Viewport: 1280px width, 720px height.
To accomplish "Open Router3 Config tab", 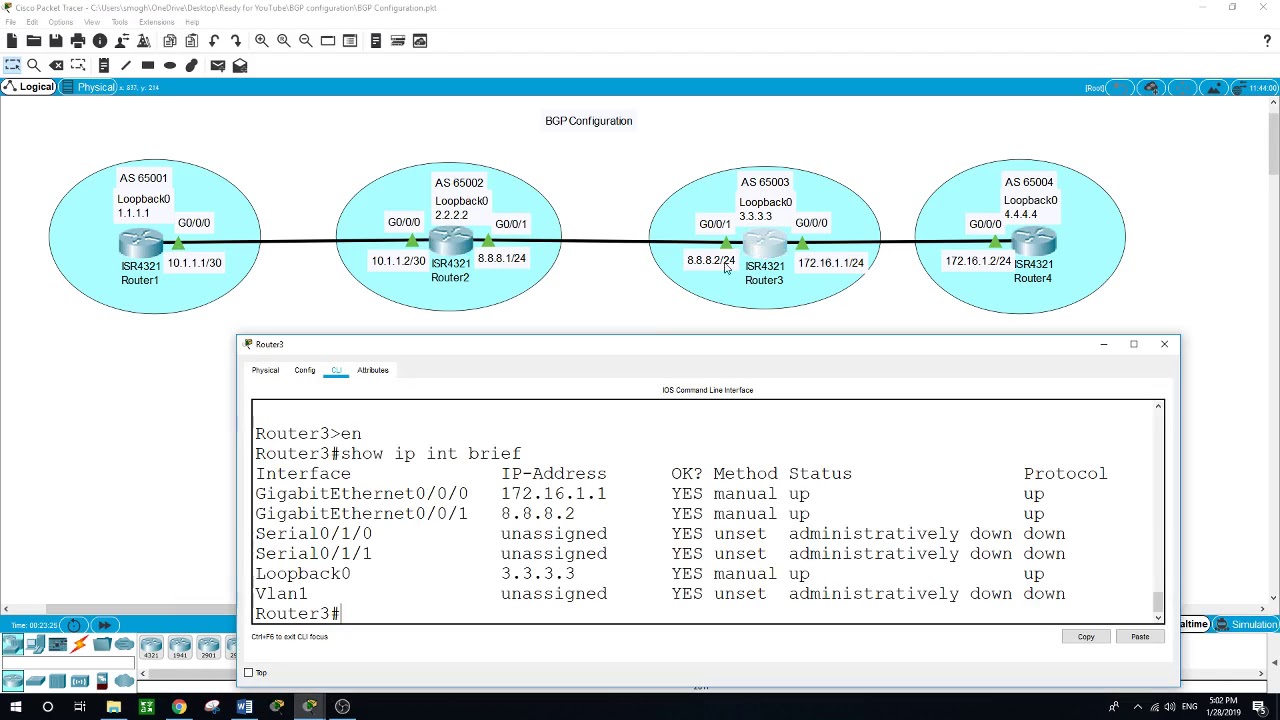I will click(x=305, y=370).
